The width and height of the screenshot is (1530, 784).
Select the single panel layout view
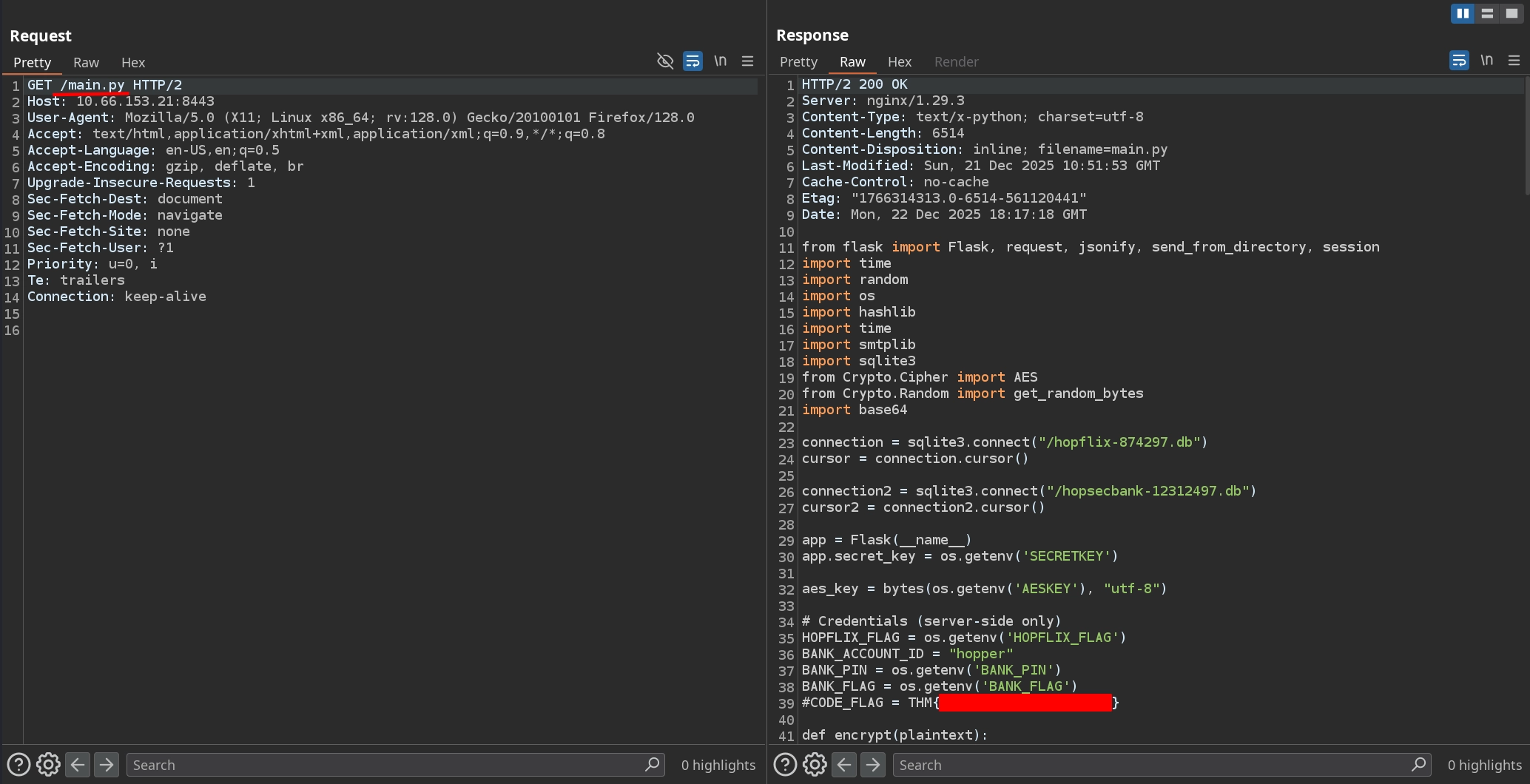tap(1511, 13)
